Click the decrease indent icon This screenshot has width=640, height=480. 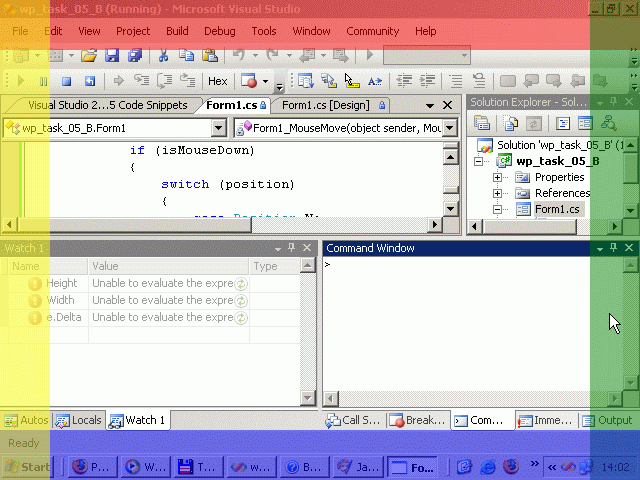pos(404,81)
